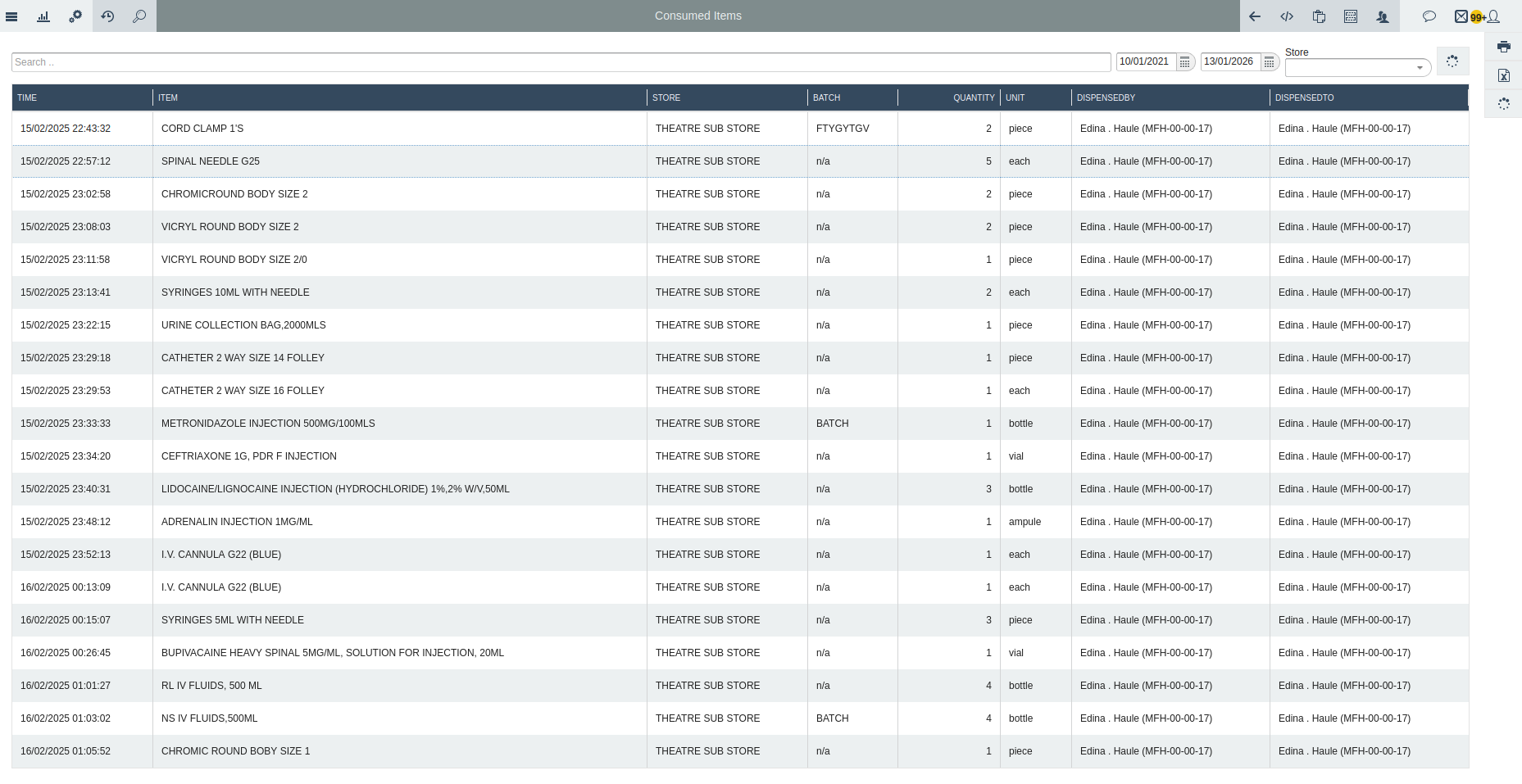
Task: Open the users group icon
Action: coord(1383,16)
